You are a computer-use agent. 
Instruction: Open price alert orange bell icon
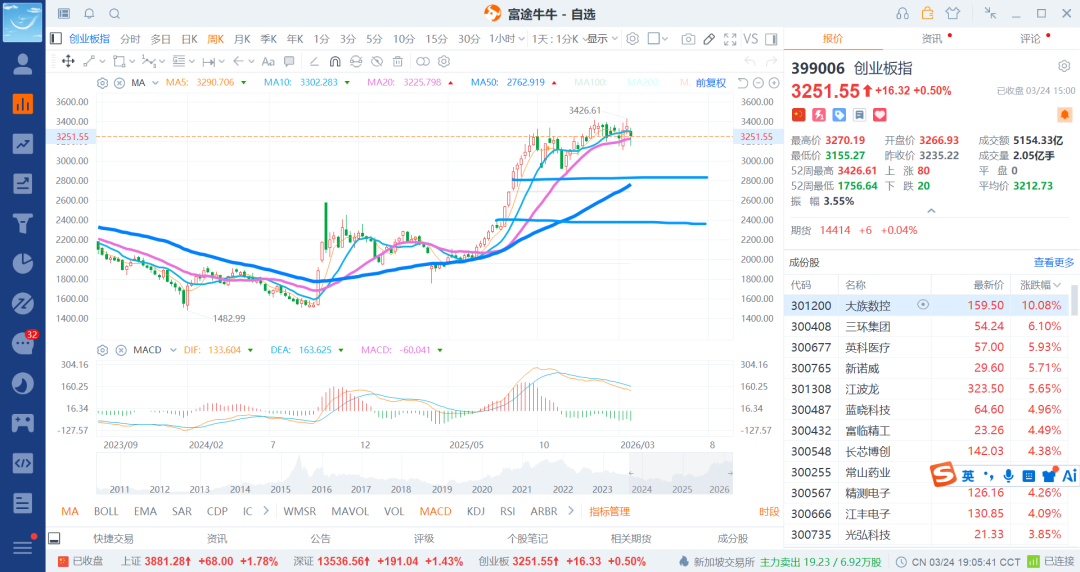(1064, 114)
